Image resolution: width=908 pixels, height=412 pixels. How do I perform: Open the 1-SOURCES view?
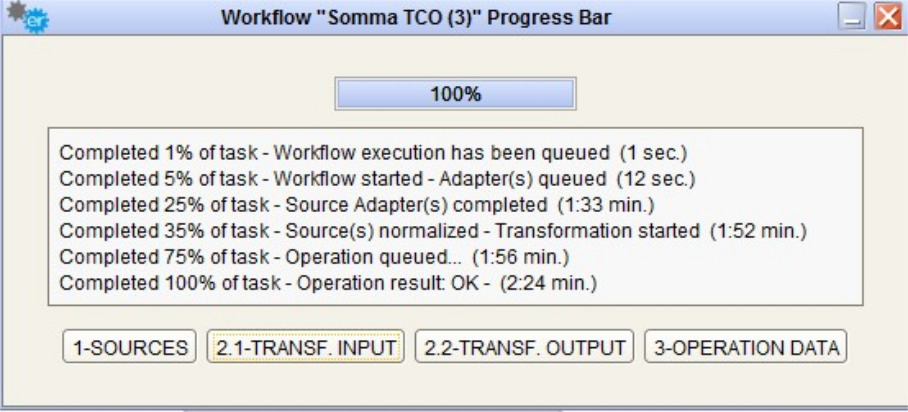(129, 348)
